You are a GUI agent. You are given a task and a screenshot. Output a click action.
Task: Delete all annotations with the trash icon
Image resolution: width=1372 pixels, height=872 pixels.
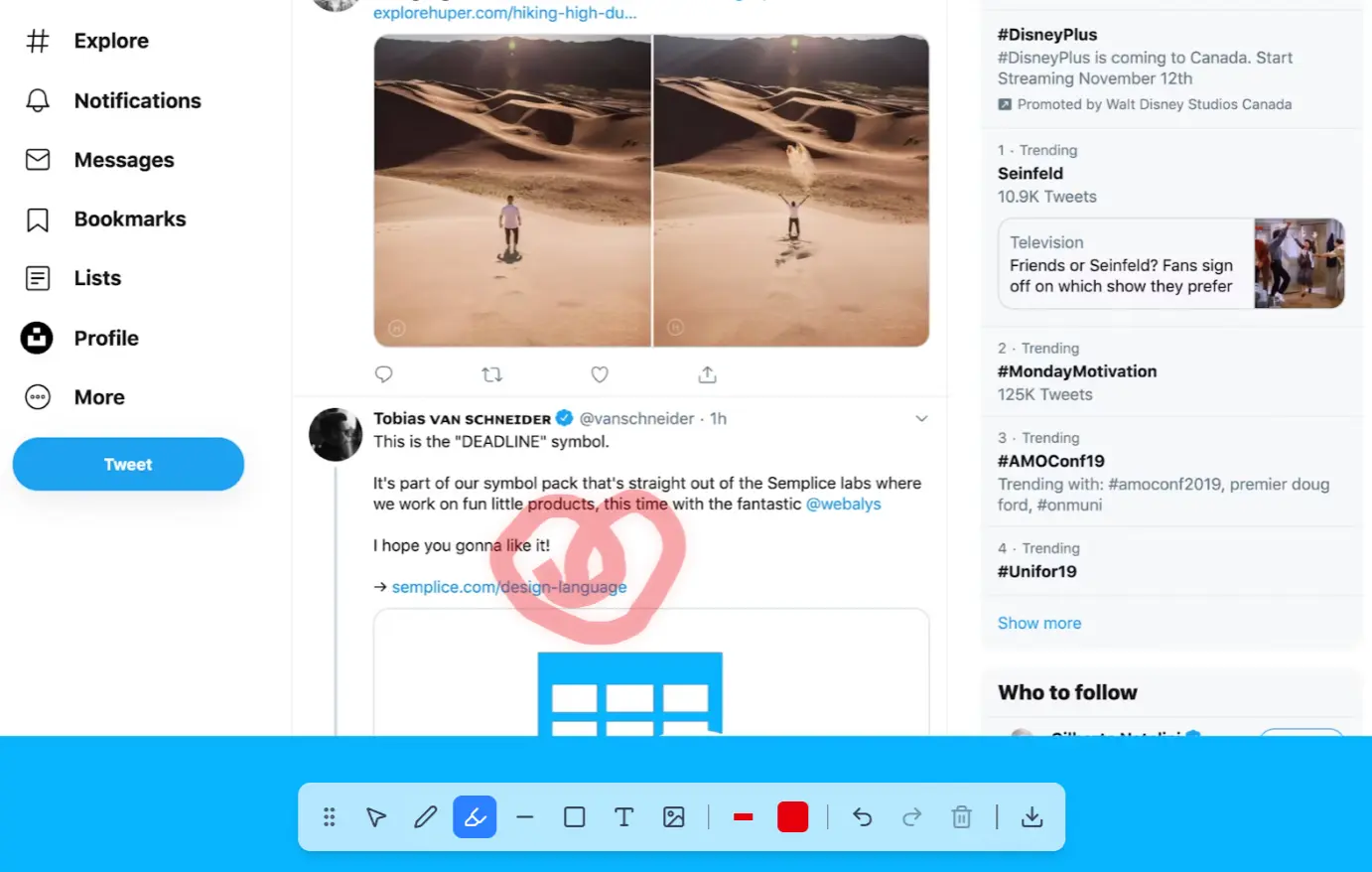coord(961,816)
